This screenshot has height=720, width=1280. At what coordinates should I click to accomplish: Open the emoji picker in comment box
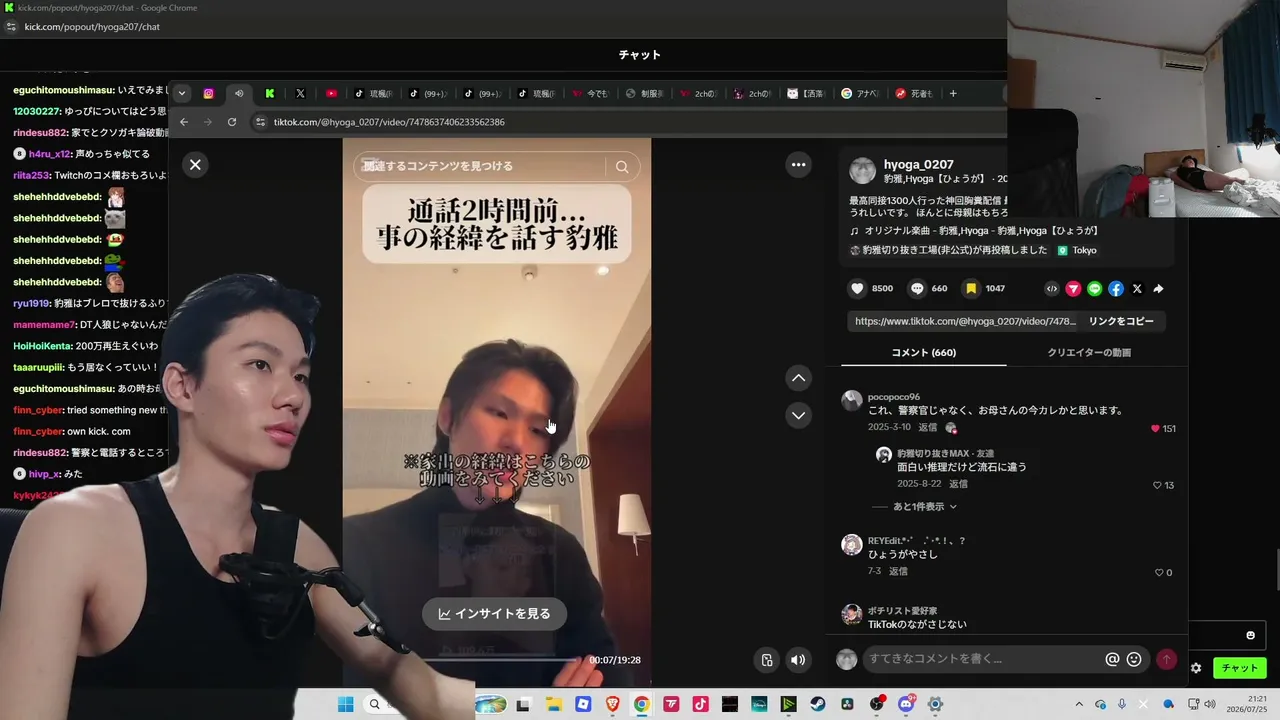[1134, 659]
